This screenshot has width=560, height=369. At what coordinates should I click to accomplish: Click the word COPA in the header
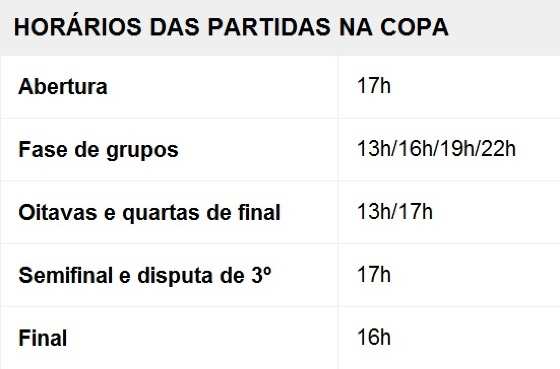414,27
